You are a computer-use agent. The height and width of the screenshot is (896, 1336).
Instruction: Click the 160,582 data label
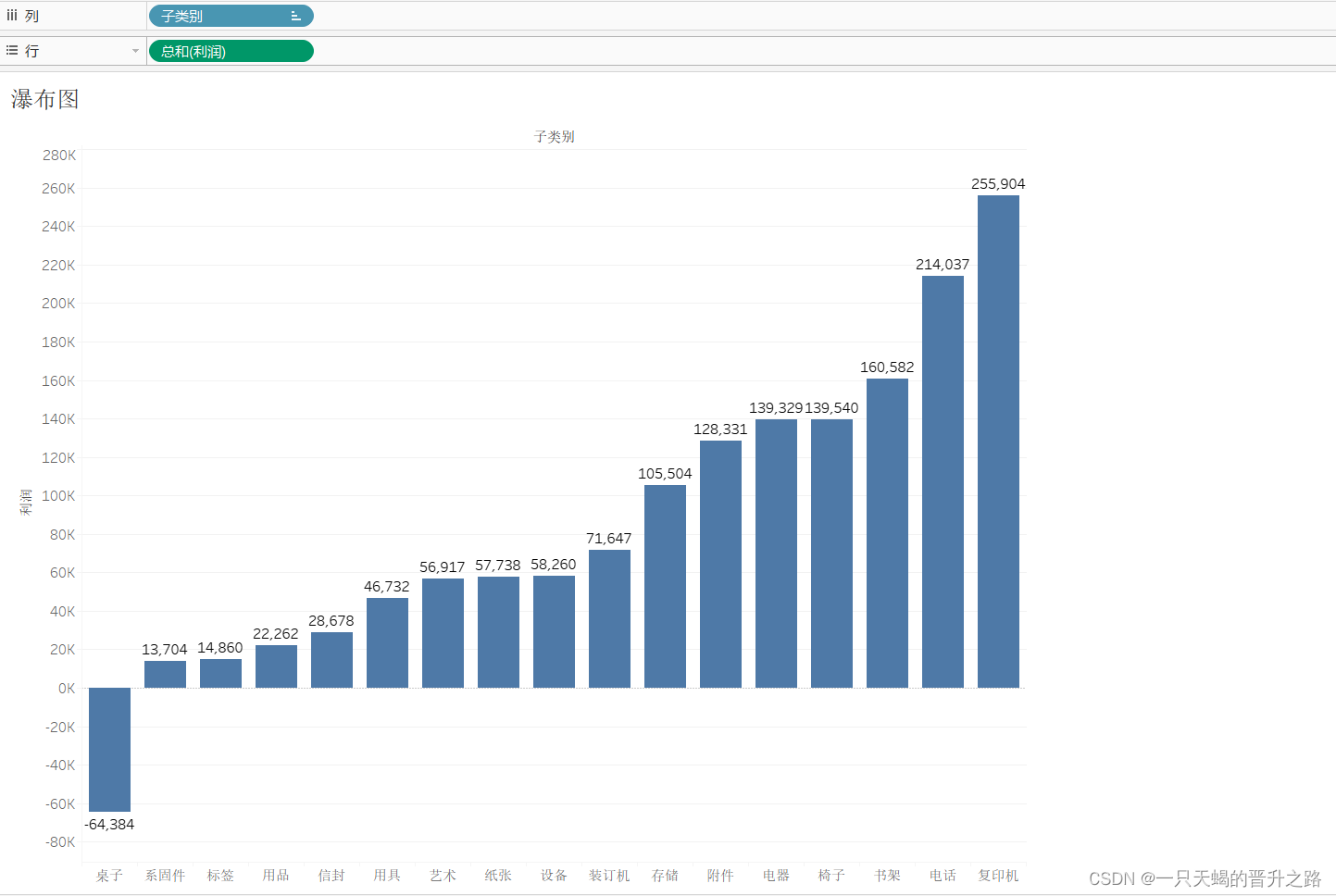point(887,367)
